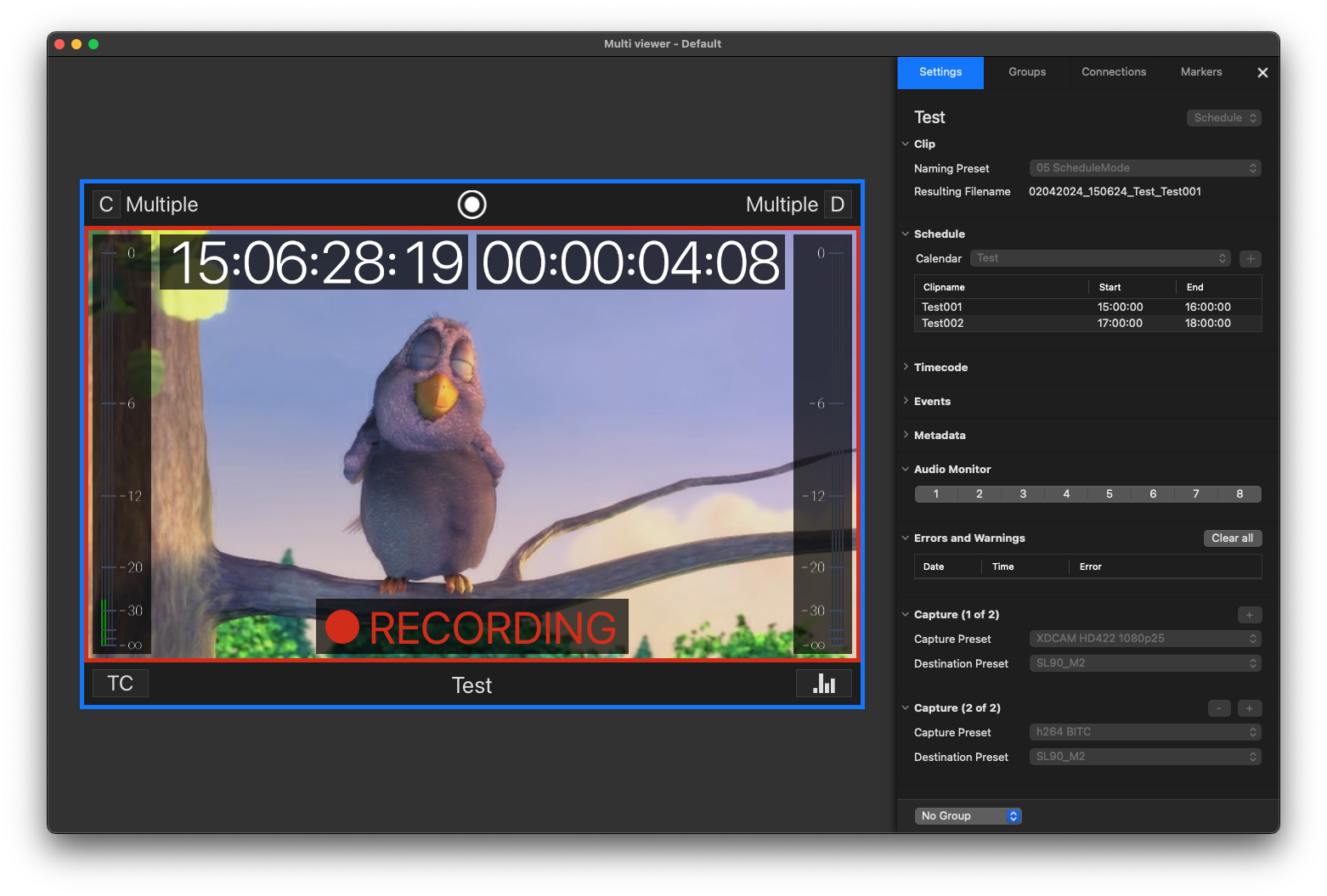Click the left audio level meter
Viewport: 1327px width, 896px height.
click(x=121, y=444)
